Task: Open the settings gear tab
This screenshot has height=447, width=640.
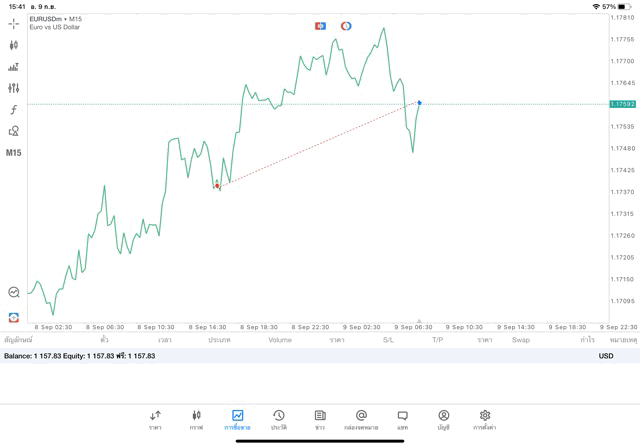Action: coord(485,419)
